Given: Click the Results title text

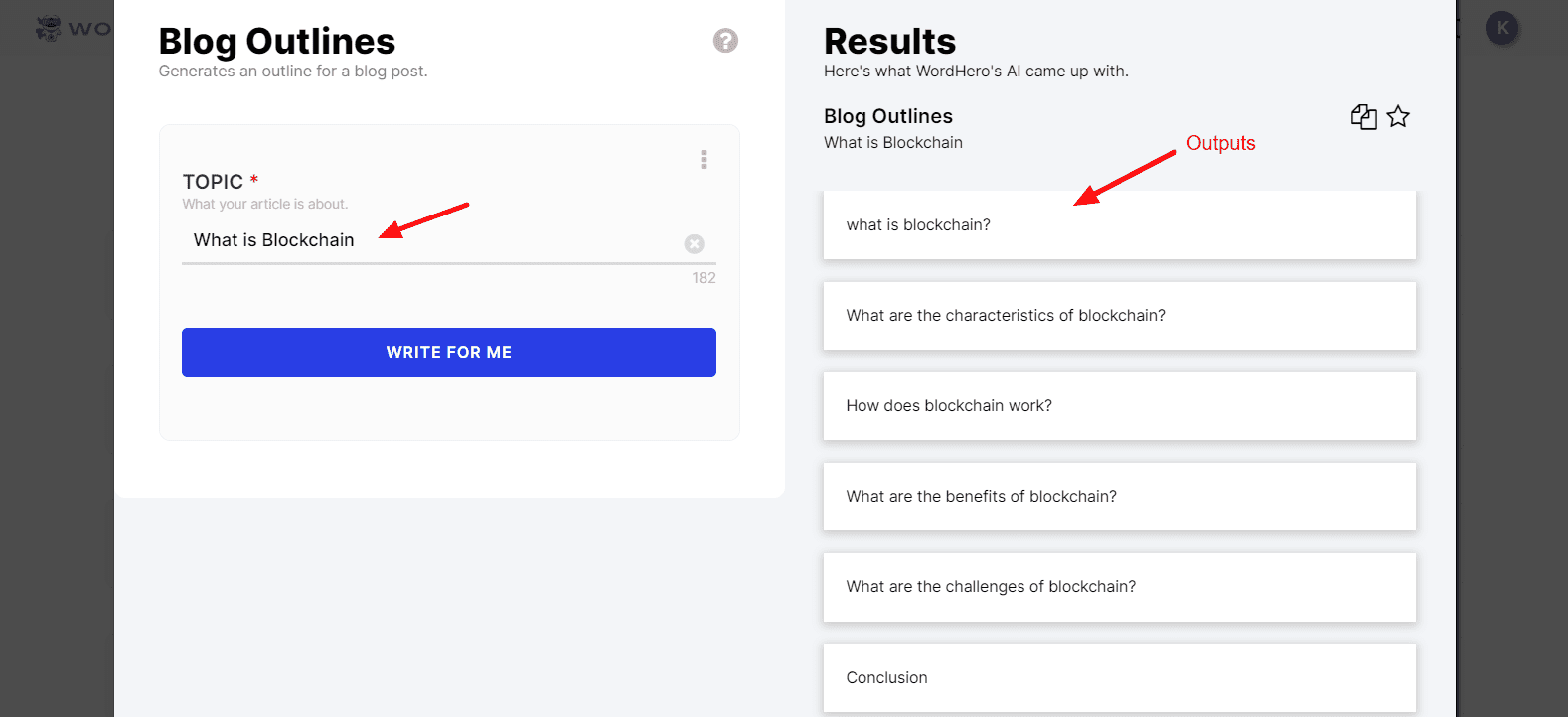Looking at the screenshot, I should pyautogui.click(x=890, y=41).
